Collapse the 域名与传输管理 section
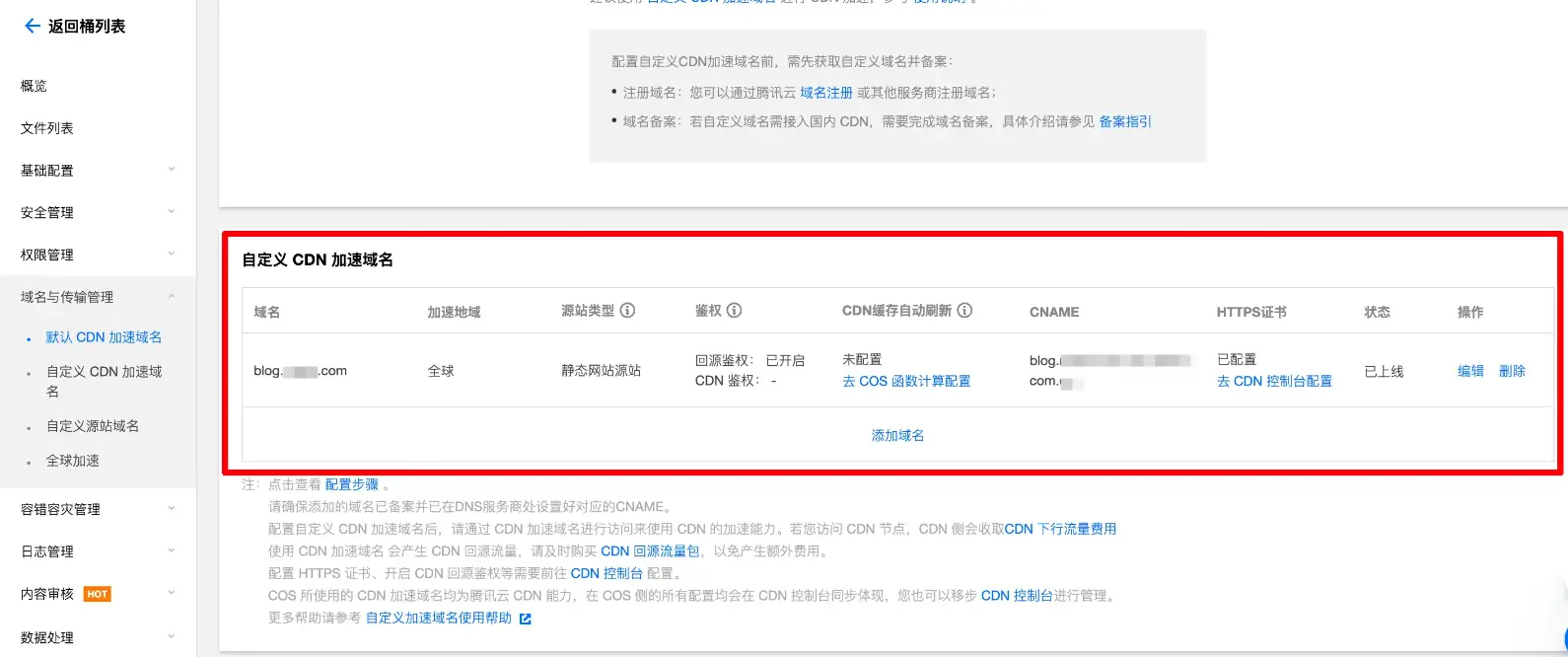Image resolution: width=1568 pixels, height=657 pixels. (x=171, y=297)
